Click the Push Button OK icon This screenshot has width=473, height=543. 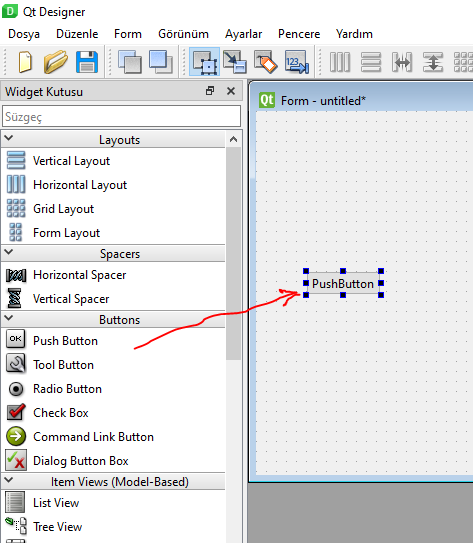pyautogui.click(x=16, y=339)
